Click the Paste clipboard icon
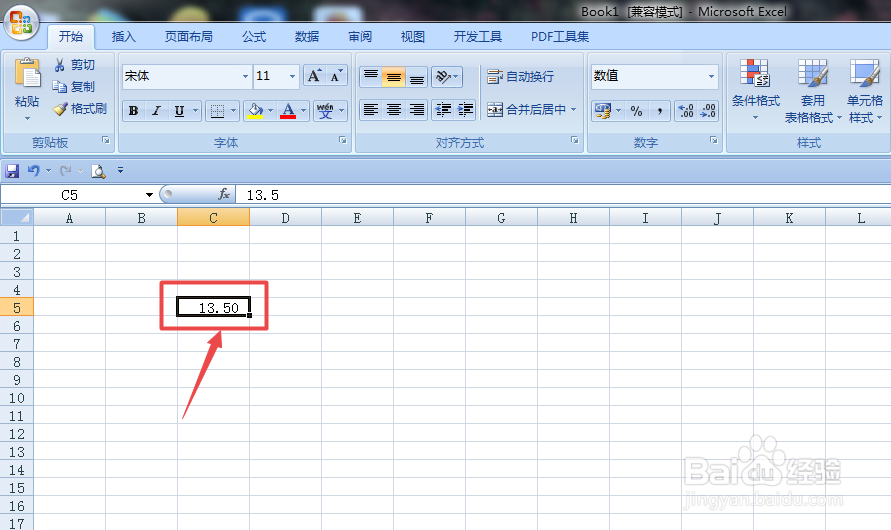This screenshot has width=891, height=530. (27, 73)
